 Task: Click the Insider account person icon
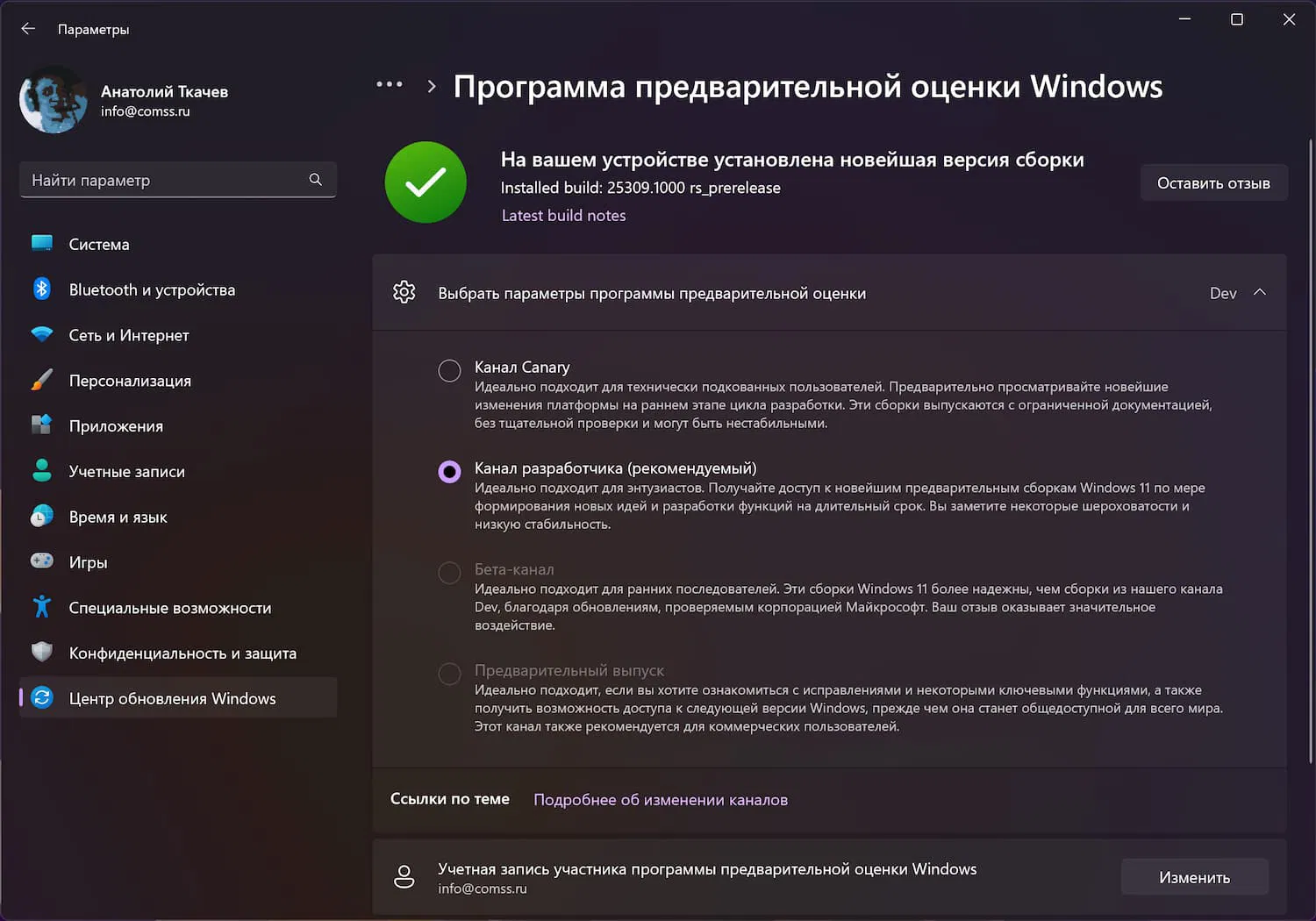click(404, 876)
